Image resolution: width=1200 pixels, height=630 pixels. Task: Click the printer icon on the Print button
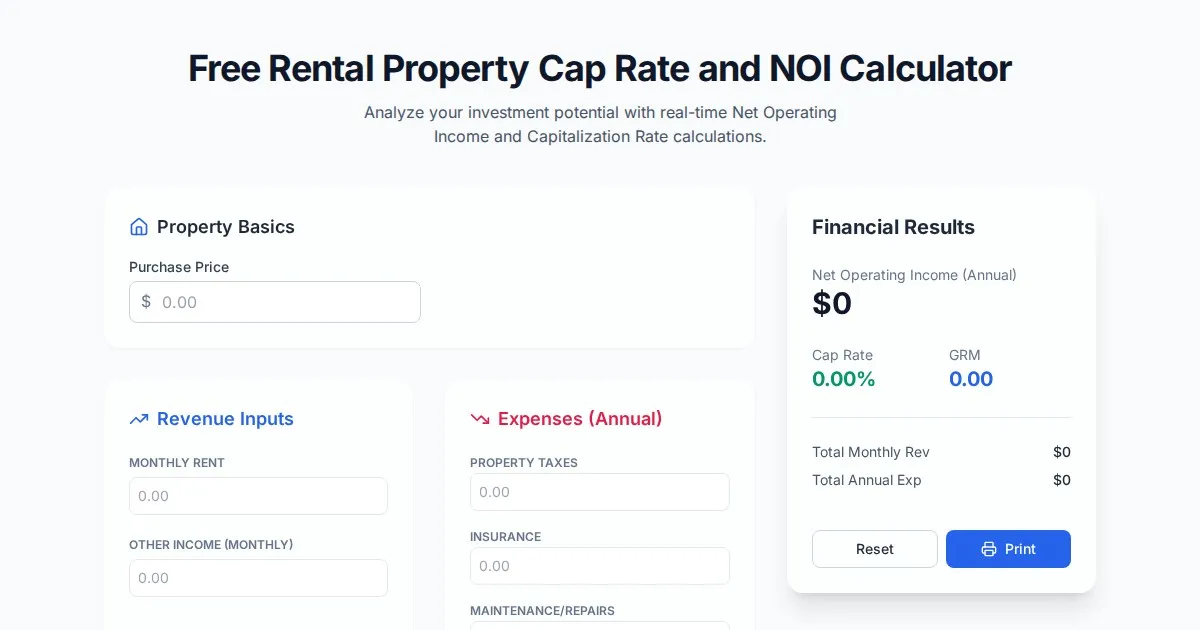click(x=989, y=549)
